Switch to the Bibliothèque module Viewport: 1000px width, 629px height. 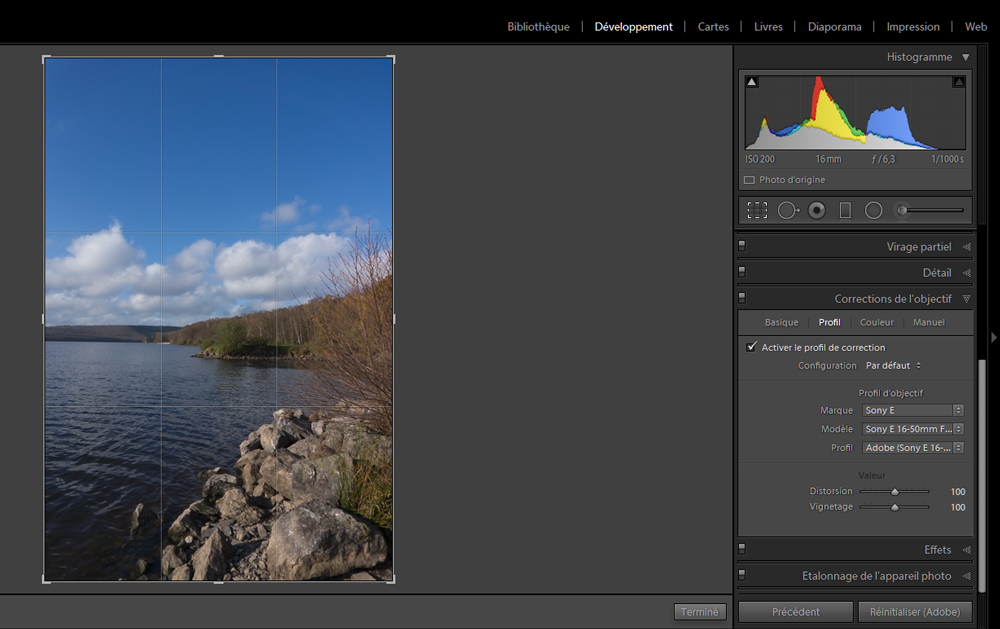tap(538, 27)
